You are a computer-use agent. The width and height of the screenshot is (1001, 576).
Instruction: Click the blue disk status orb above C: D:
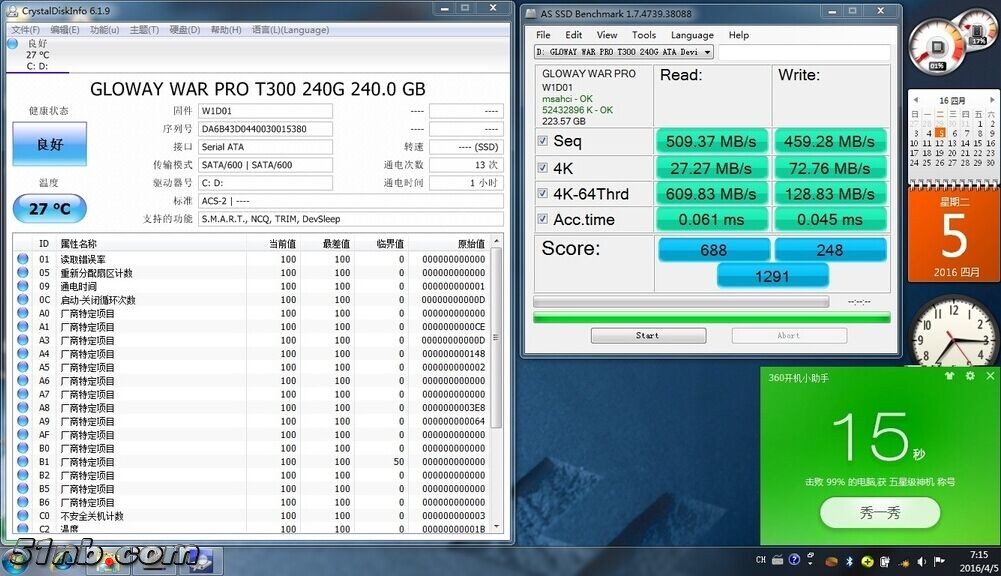pyautogui.click(x=12, y=44)
